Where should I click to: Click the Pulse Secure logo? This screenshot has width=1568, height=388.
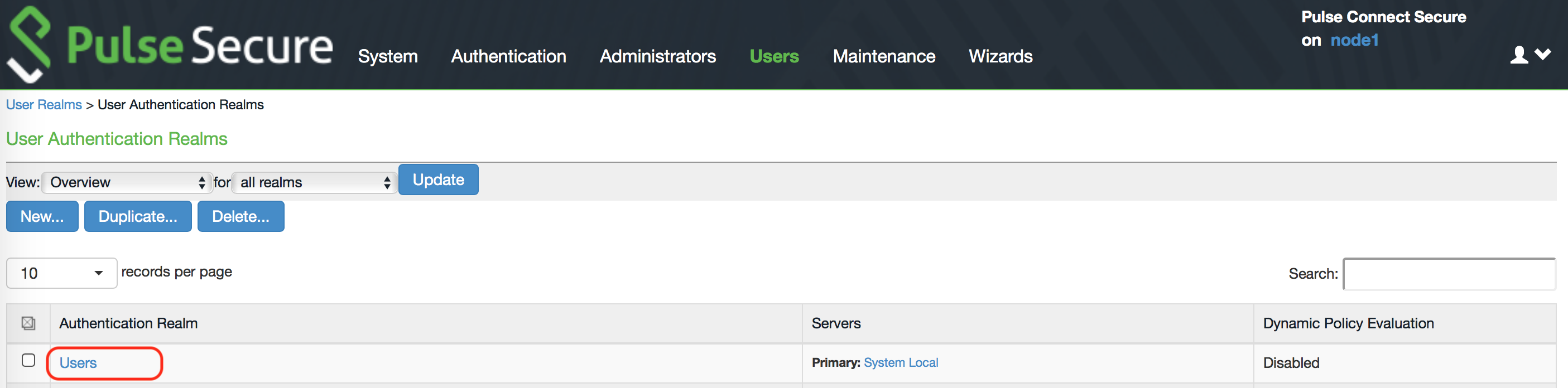point(170,45)
